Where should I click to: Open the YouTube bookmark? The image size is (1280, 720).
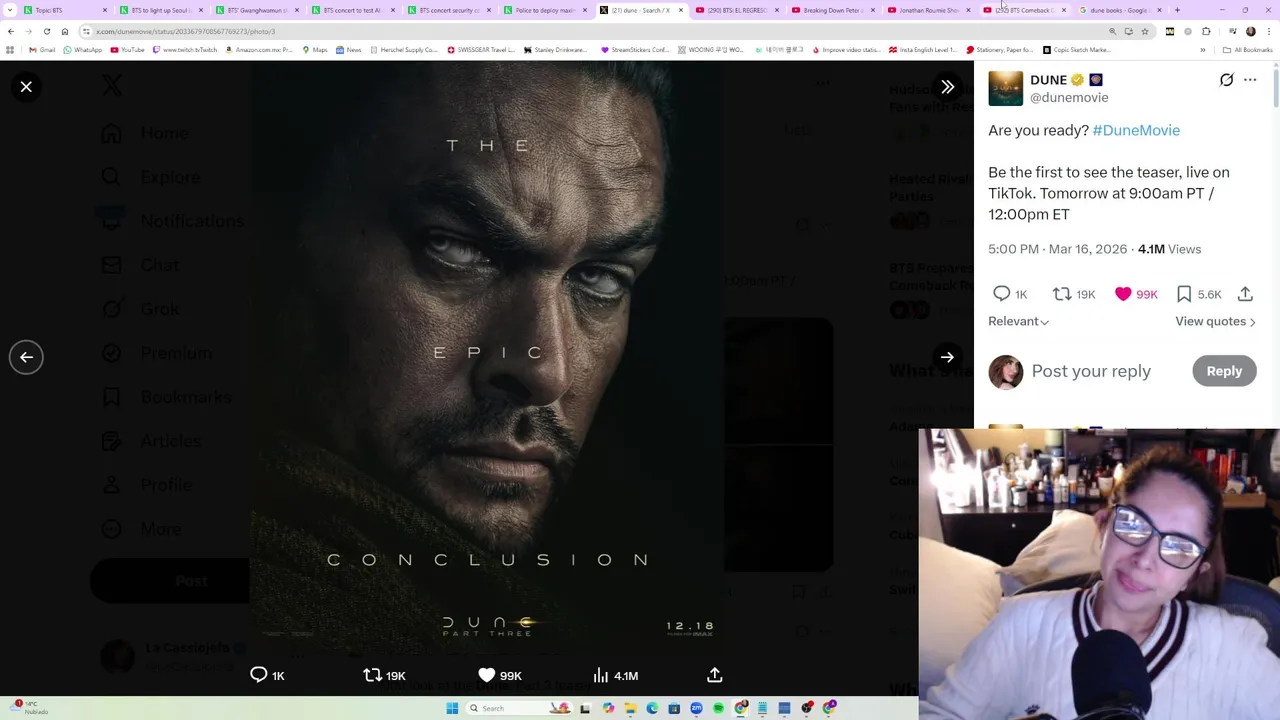127,49
